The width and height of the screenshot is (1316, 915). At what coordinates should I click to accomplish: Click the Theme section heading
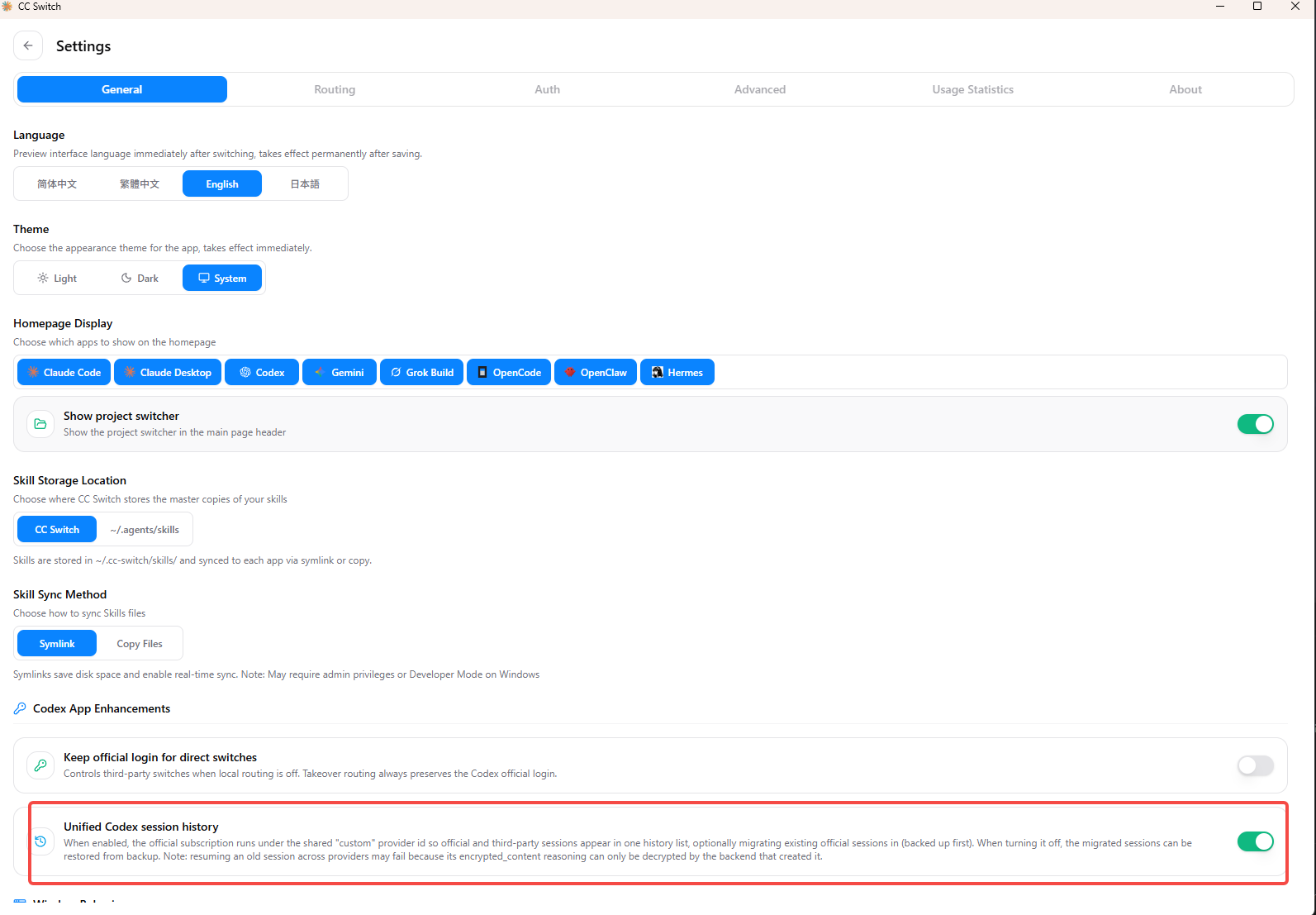click(31, 229)
